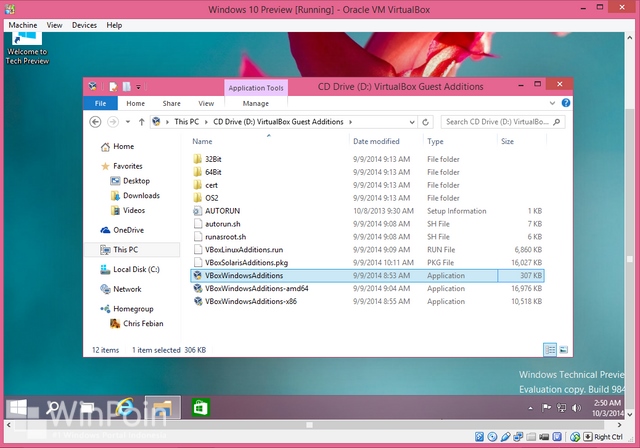Screen dimensions: 640x448
Task: Open Internet Explorer from the taskbar
Action: pyautogui.click(x=125, y=407)
